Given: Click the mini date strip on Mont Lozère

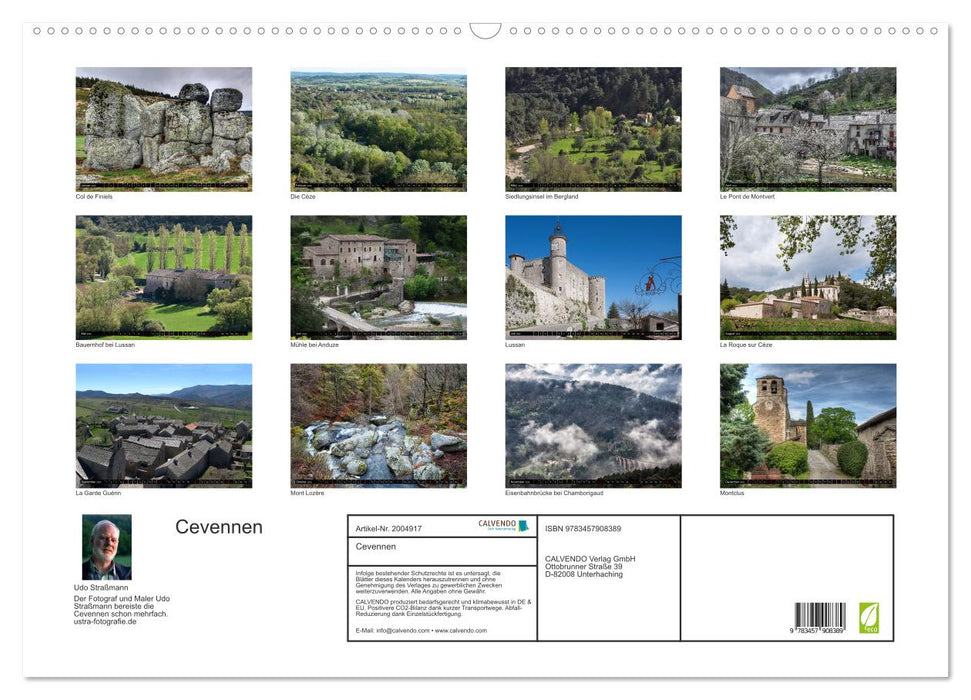Looking at the screenshot, I should [378, 482].
